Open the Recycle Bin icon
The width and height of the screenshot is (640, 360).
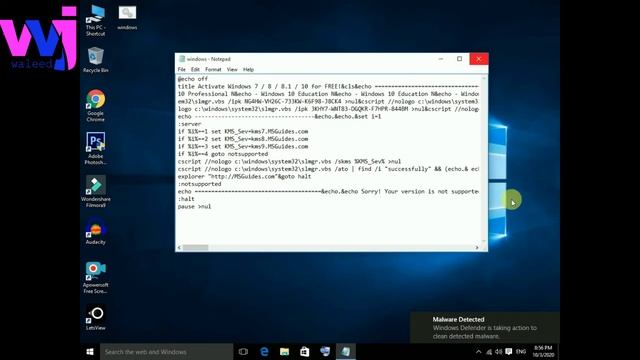click(x=96, y=60)
